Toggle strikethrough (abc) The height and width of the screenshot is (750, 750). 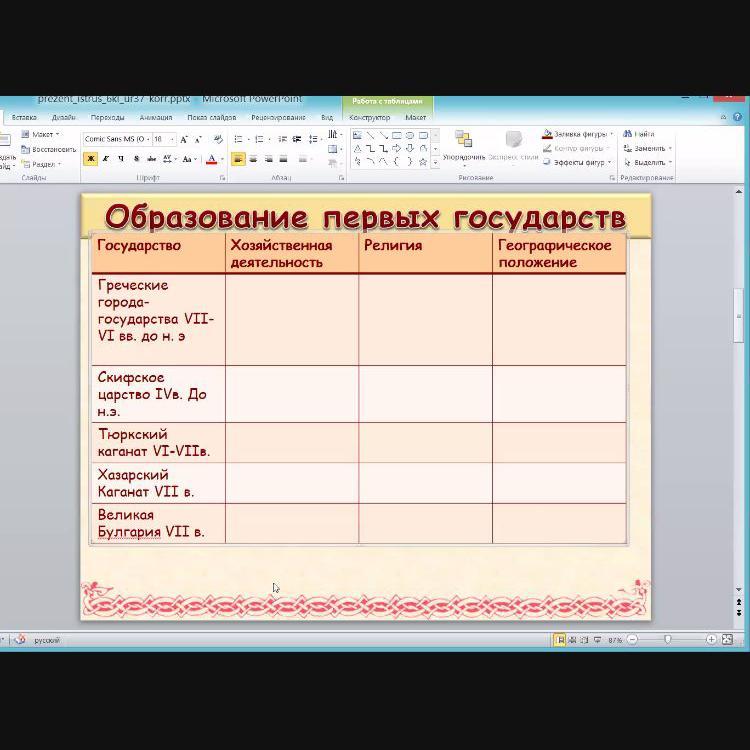pos(152,159)
